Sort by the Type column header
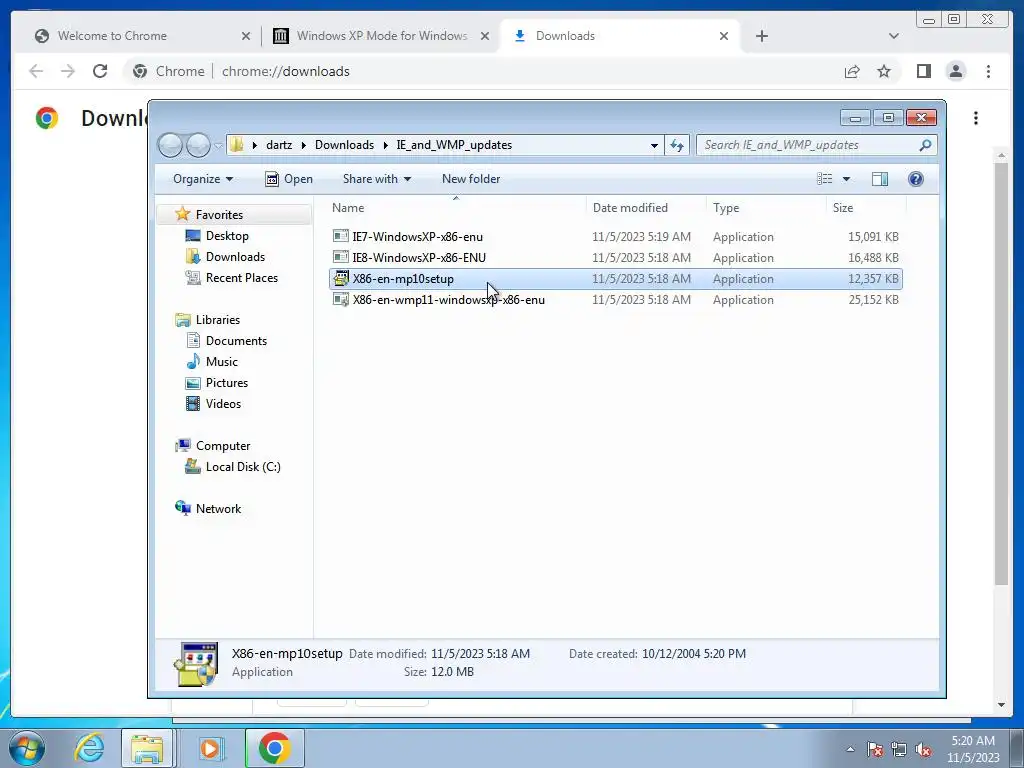 click(766, 208)
